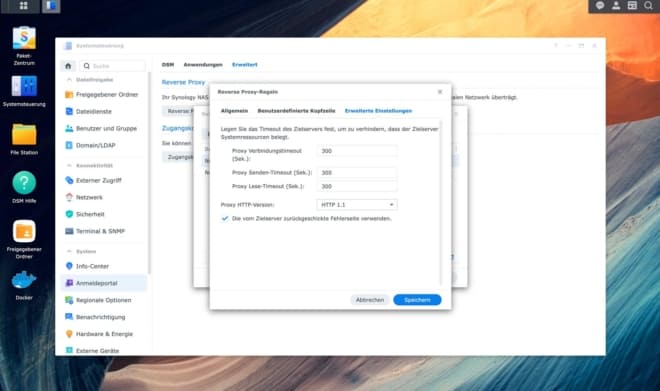Open the main menu grid icon
Image resolution: width=660 pixels, height=391 pixels.
(24, 5)
